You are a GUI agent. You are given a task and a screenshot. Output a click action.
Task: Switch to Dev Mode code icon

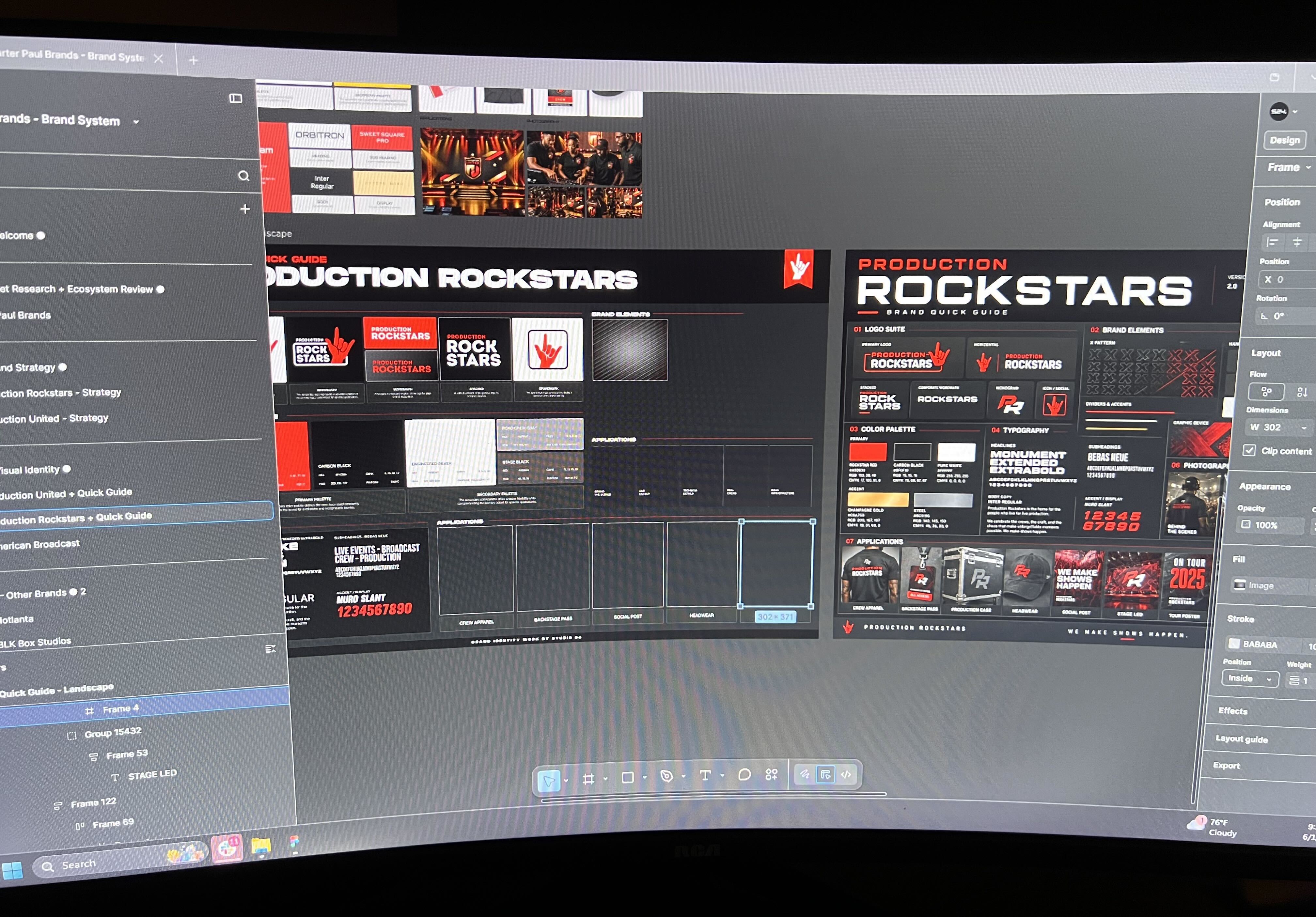pos(846,774)
